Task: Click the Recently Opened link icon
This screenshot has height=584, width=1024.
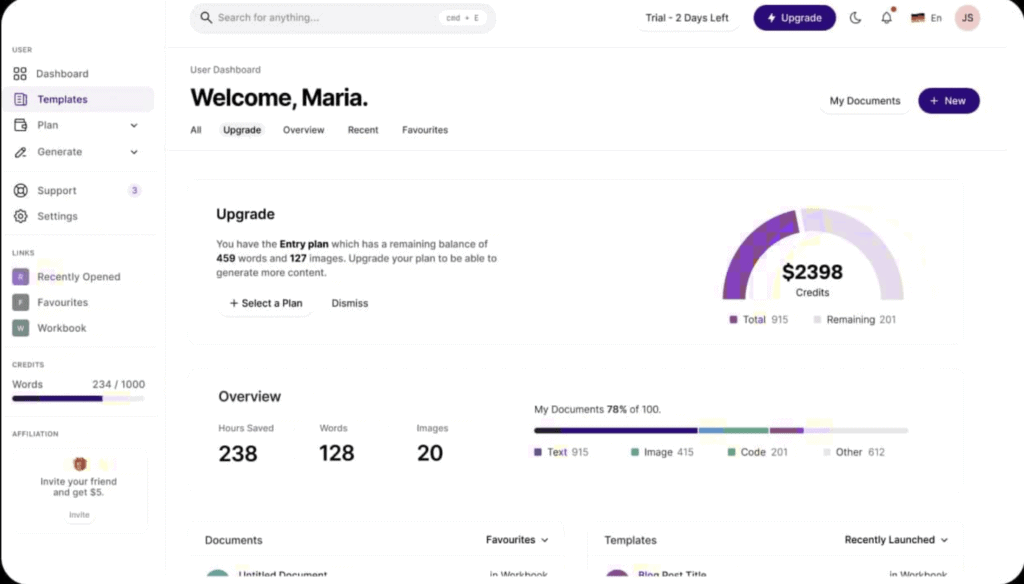Action: point(20,277)
